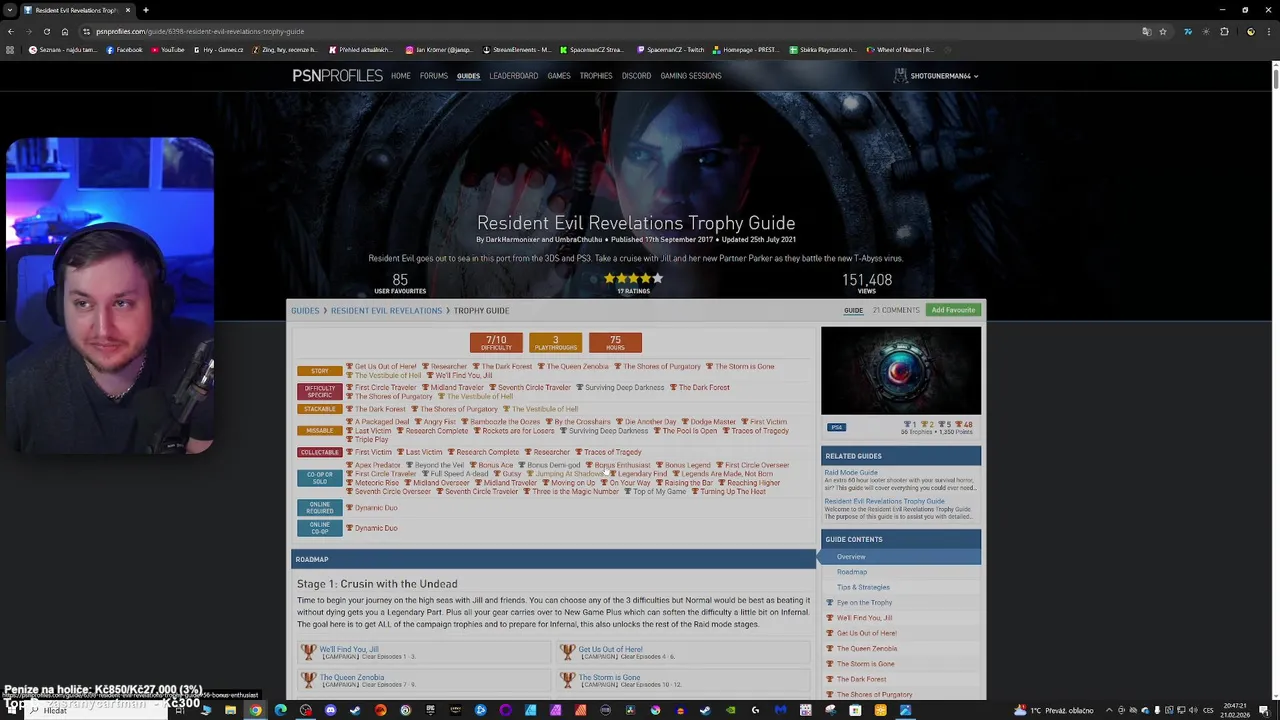
Task: Open the browser home page icon
Action: (65, 31)
